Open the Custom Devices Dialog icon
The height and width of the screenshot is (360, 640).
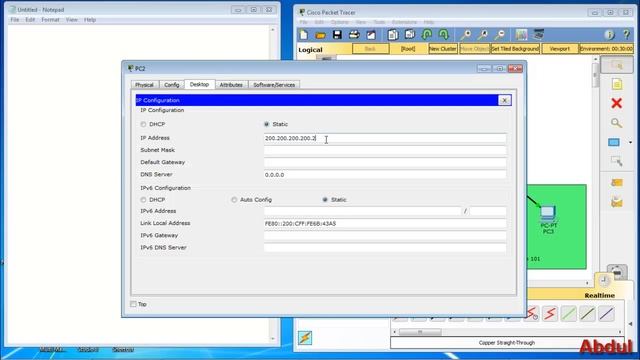(539, 35)
